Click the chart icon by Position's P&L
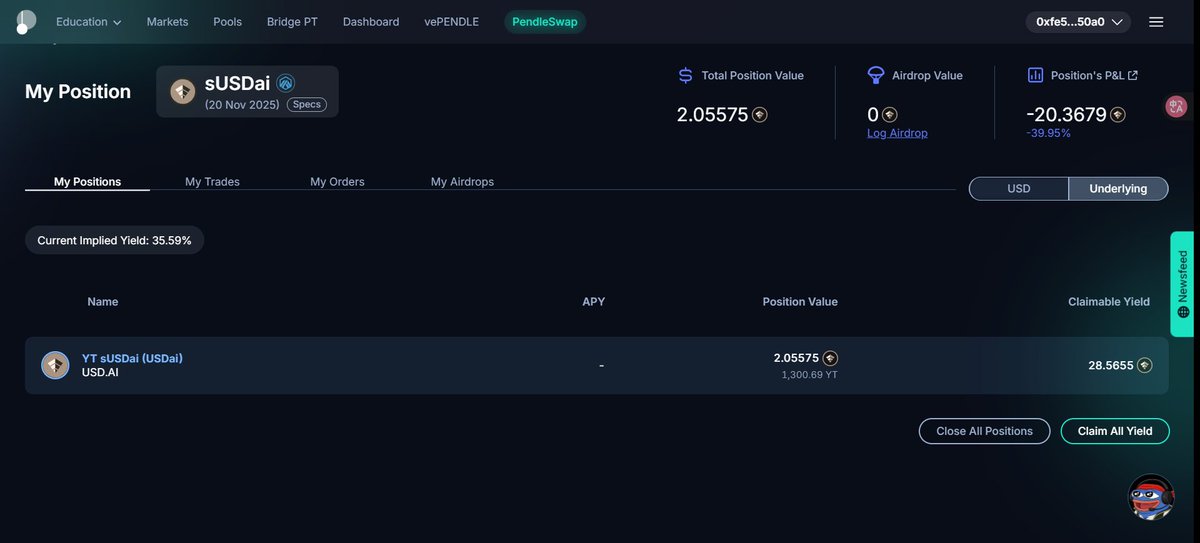The height and width of the screenshot is (543, 1200). click(1035, 75)
